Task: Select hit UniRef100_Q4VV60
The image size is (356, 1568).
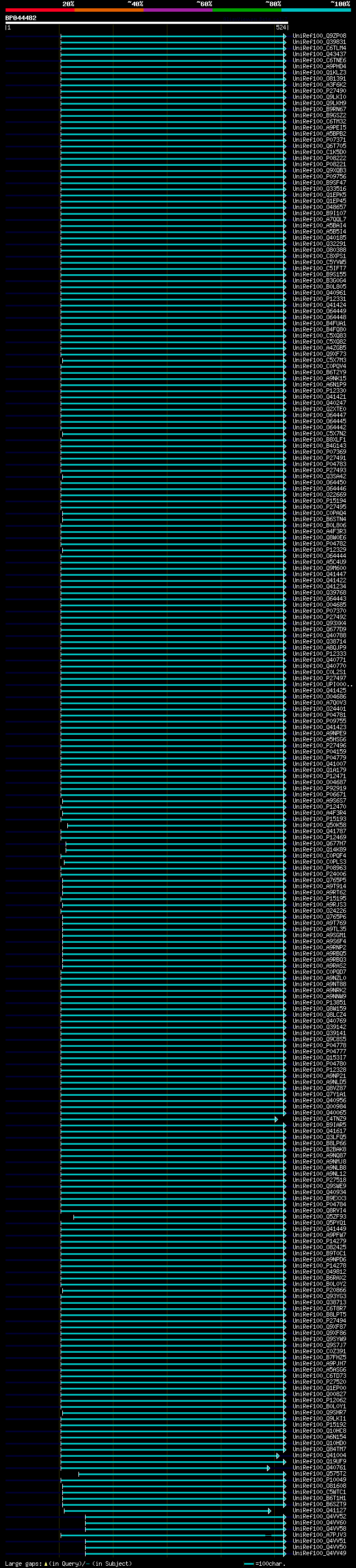Action: [x=319, y=1522]
